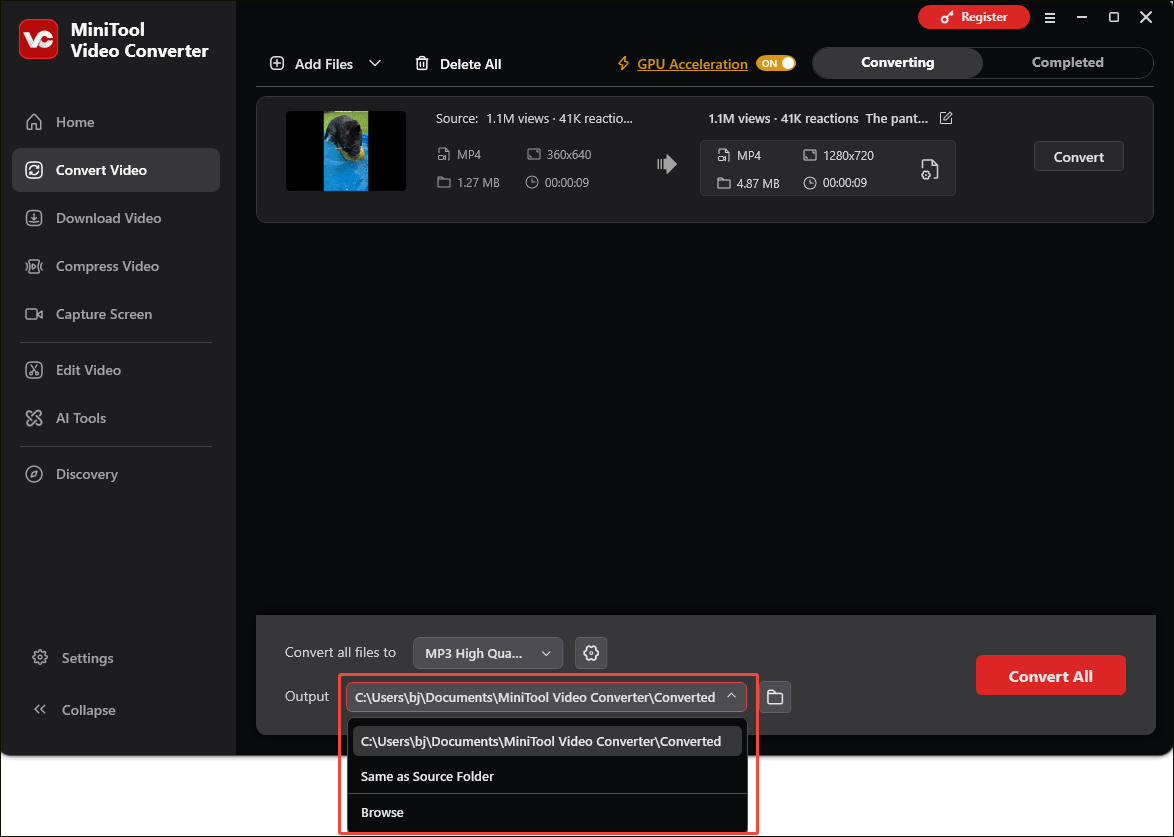Click the Add Files button
Image resolution: width=1174 pixels, height=837 pixels.
click(x=311, y=64)
